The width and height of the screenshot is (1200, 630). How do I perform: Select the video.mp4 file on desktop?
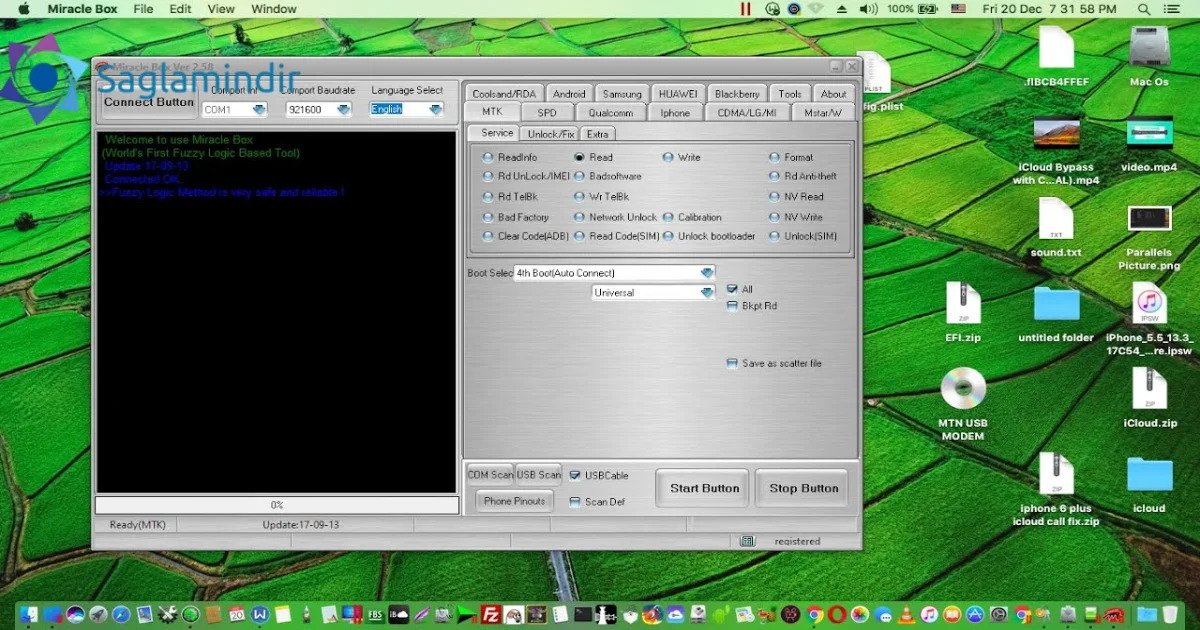click(1149, 133)
